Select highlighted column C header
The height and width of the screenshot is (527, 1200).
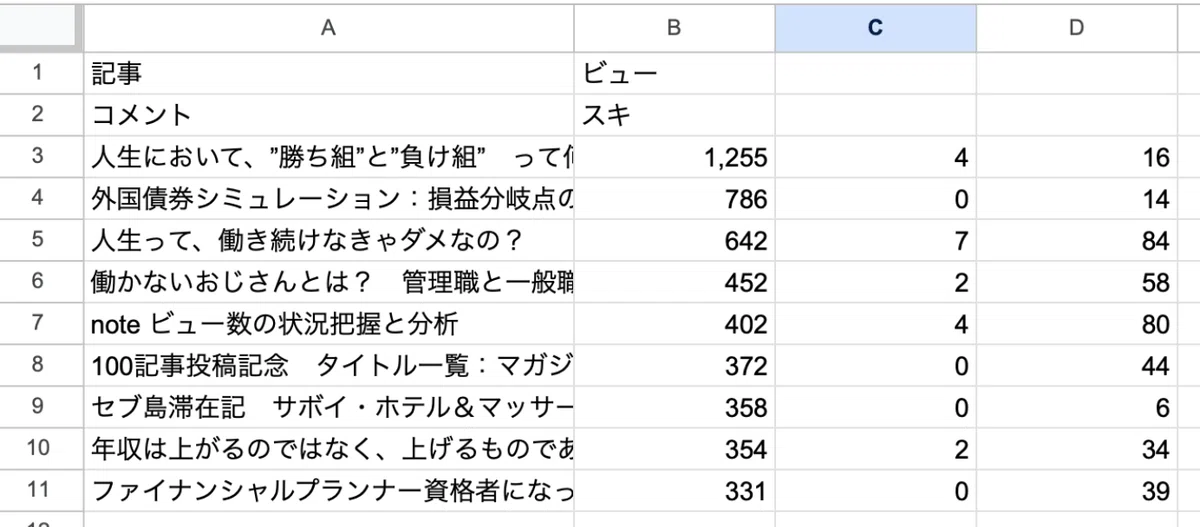[x=875, y=28]
